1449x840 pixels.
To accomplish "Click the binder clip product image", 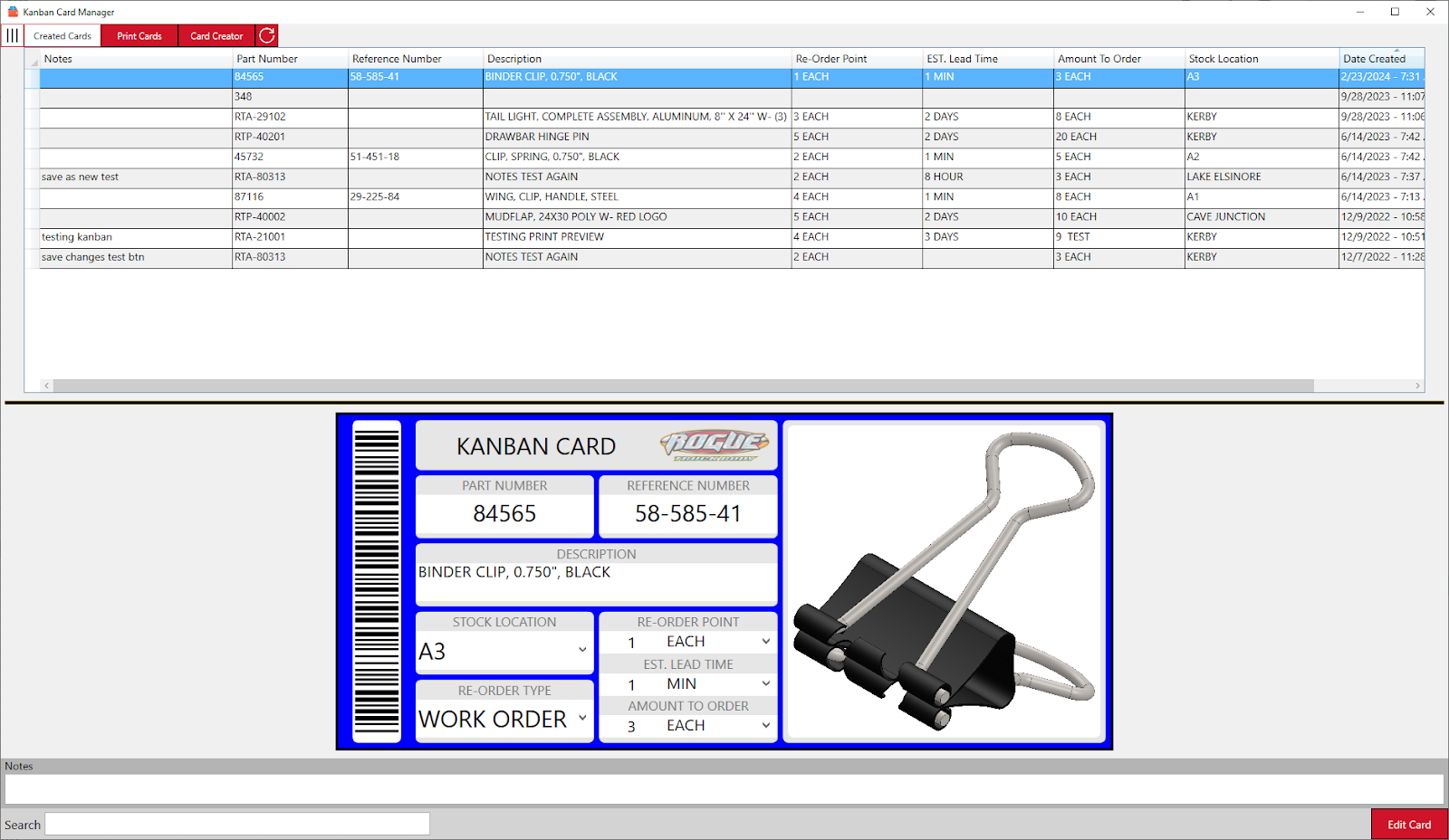I will tap(945, 581).
